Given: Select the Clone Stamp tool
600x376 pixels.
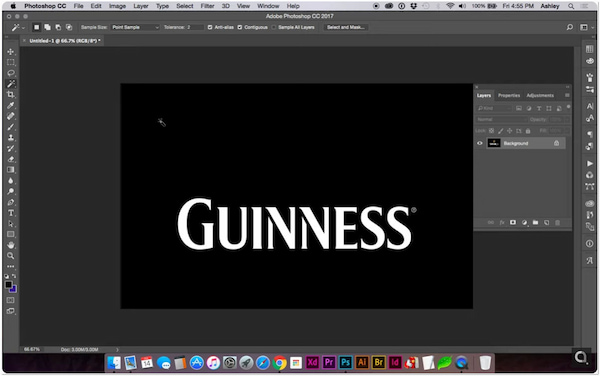Looking at the screenshot, I should click(11, 137).
